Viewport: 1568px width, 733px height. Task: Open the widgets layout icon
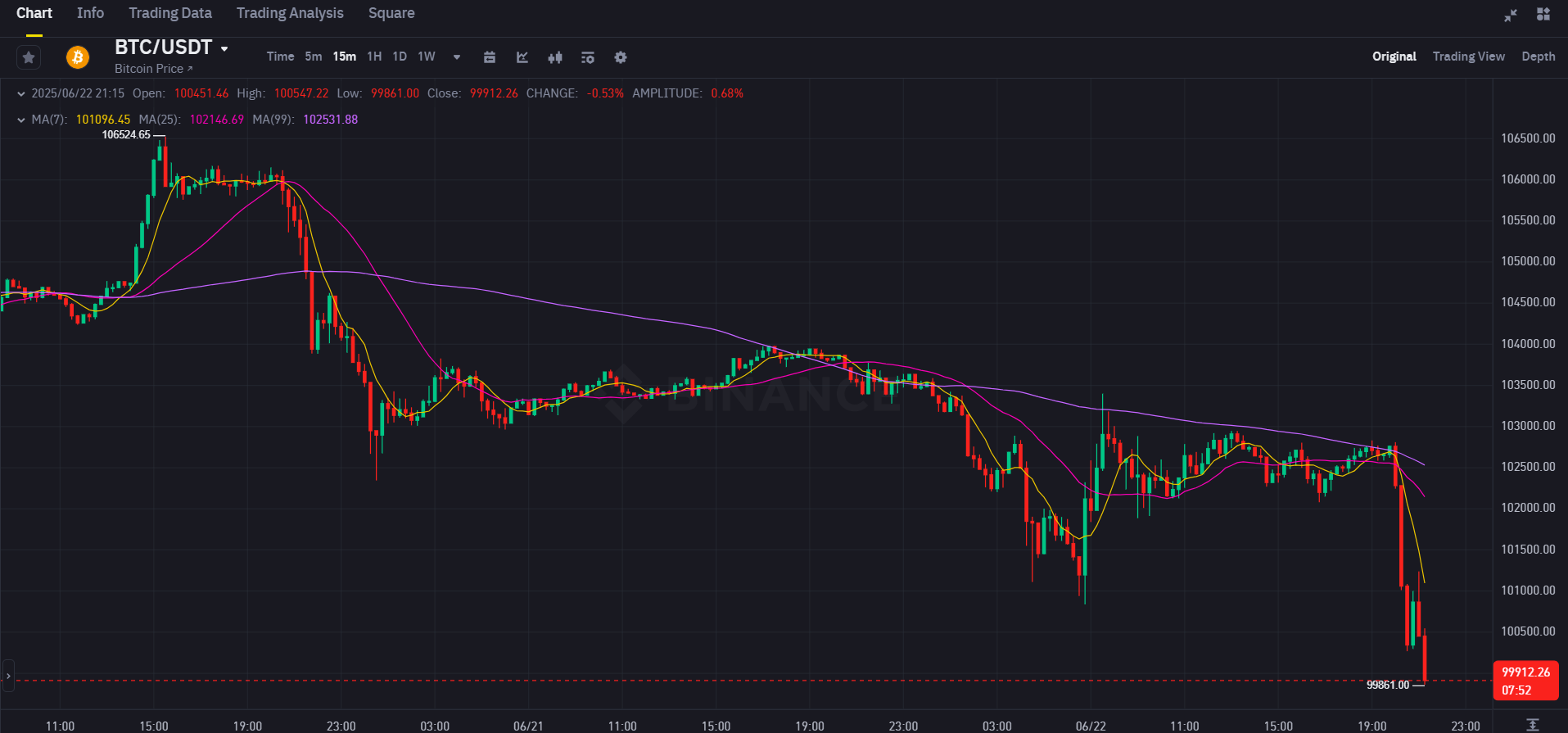click(x=1543, y=14)
